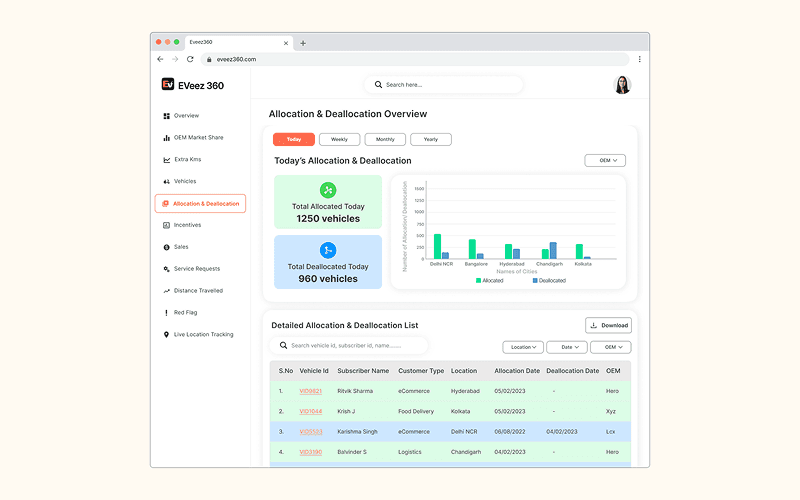Screen dimensions: 800x500
Task: Expand the OEM dropdown above the chart
Action: pyautogui.click(x=605, y=160)
